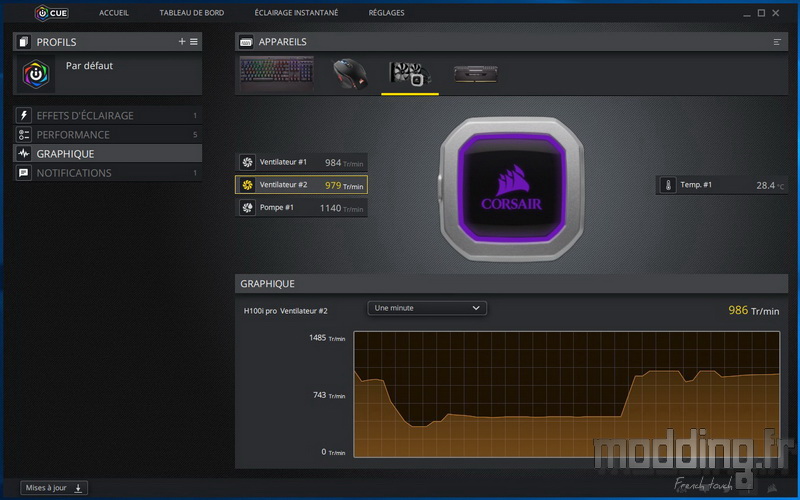Image resolution: width=800 pixels, height=500 pixels.
Task: Click the 28.4 °C temperature value
Action: pyautogui.click(x=770, y=186)
